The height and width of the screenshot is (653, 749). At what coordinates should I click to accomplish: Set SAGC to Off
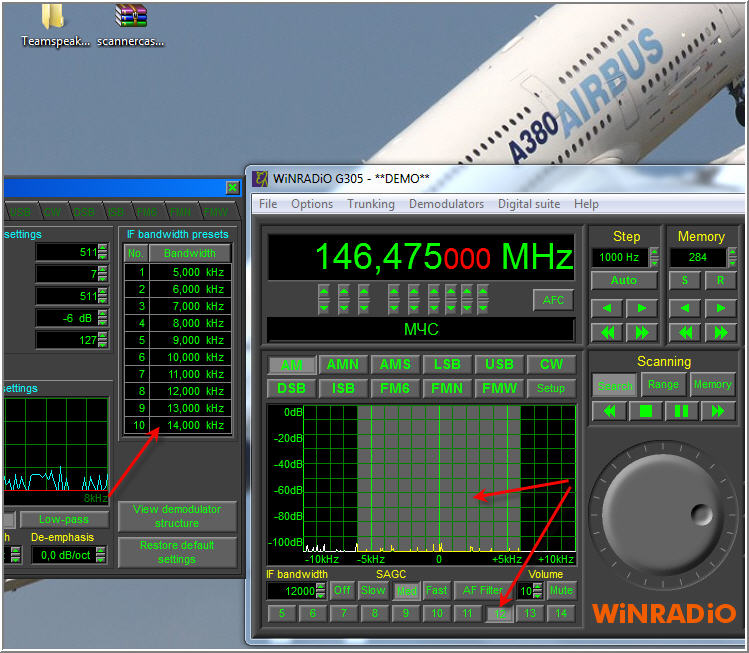[x=342, y=590]
